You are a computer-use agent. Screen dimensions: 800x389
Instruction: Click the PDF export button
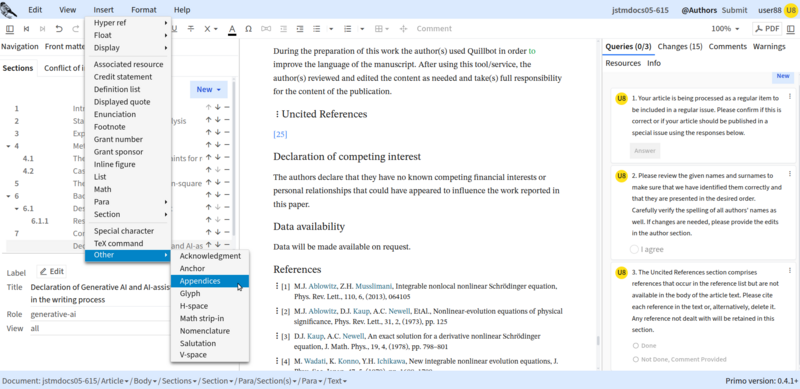point(767,29)
